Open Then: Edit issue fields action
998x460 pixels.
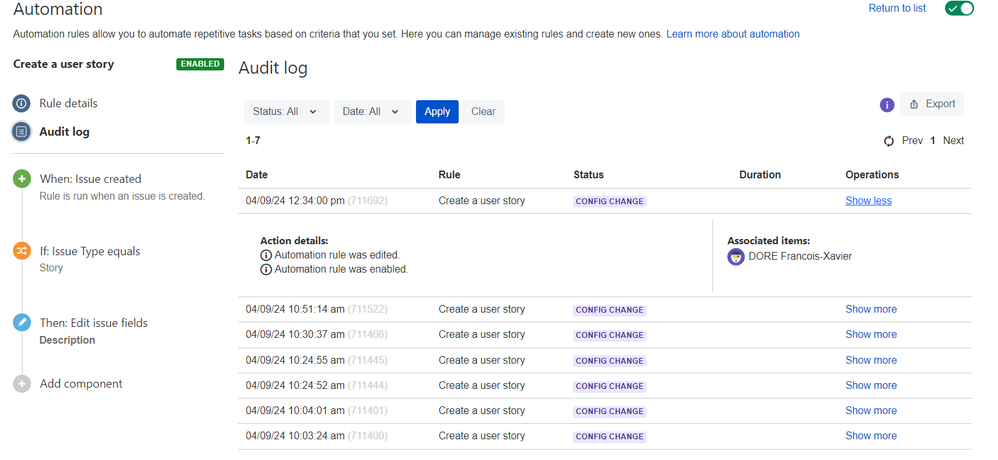point(94,323)
